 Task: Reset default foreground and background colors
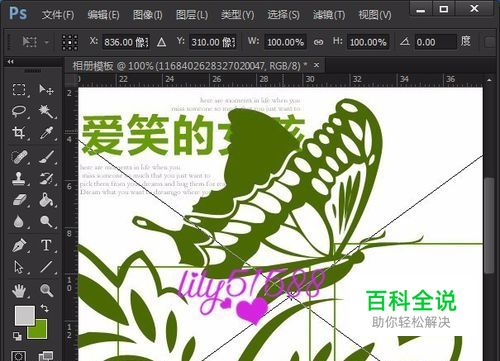[17, 336]
